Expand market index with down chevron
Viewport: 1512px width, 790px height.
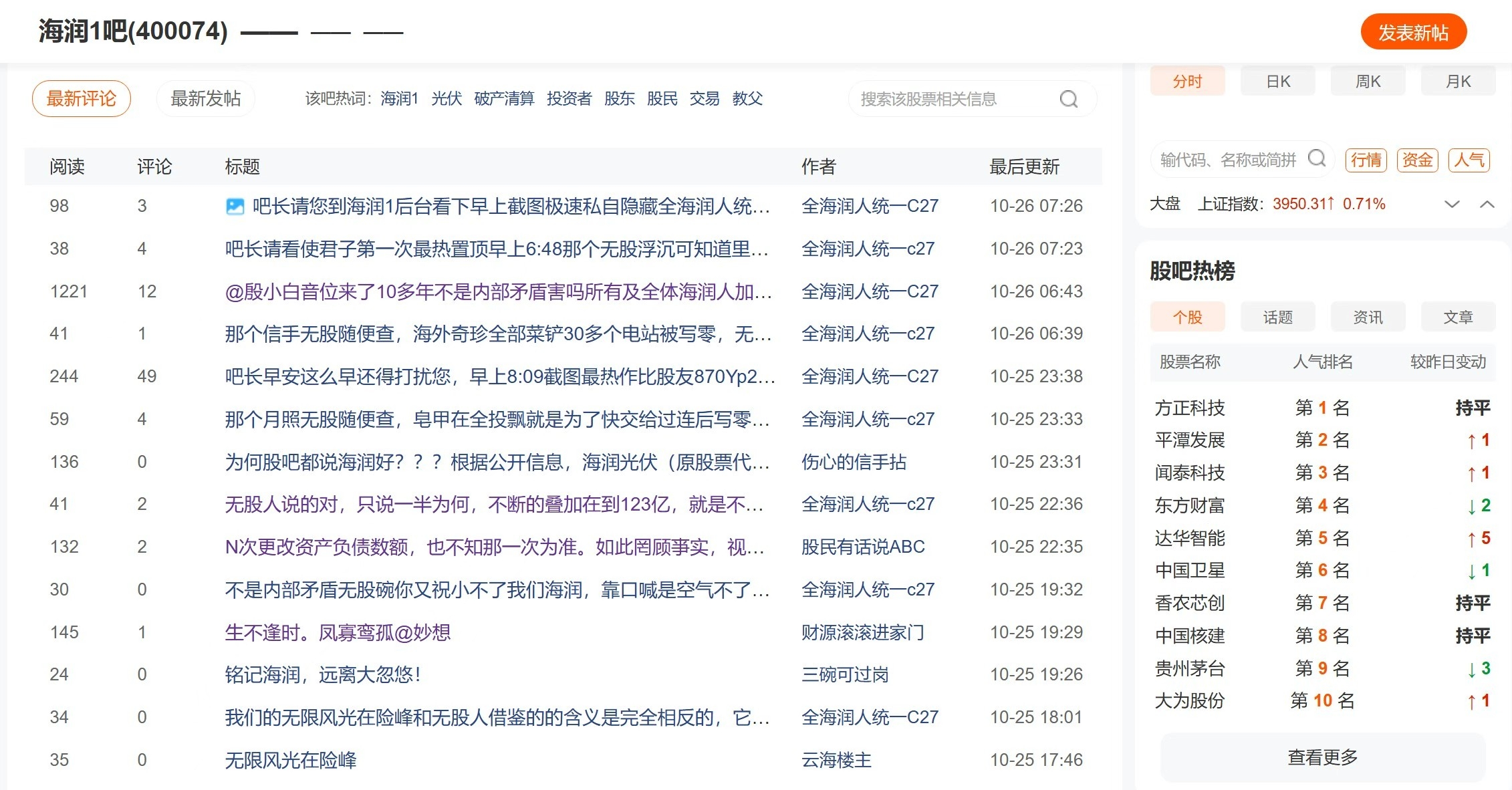click(x=1451, y=205)
